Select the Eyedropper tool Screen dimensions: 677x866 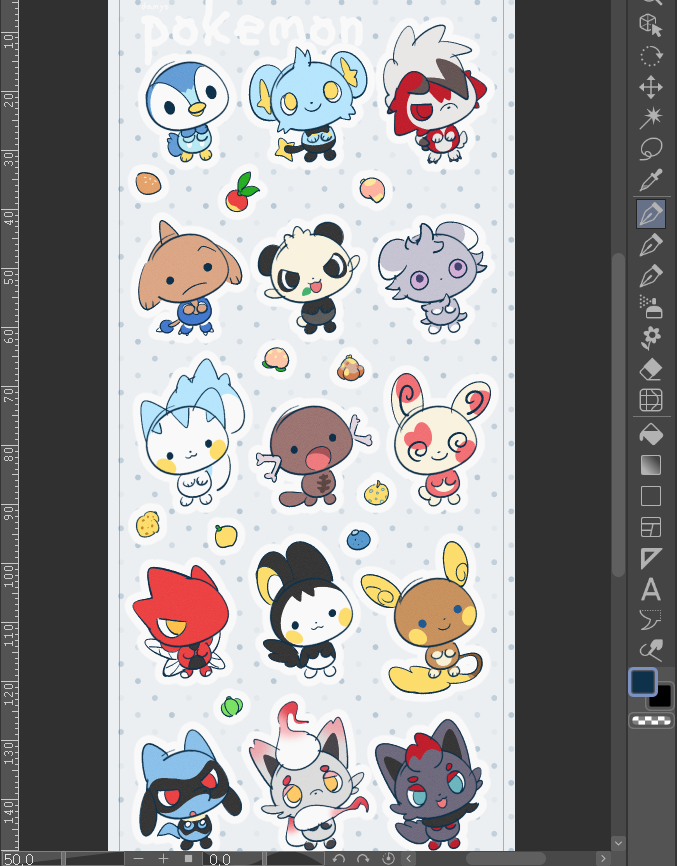pyautogui.click(x=651, y=180)
